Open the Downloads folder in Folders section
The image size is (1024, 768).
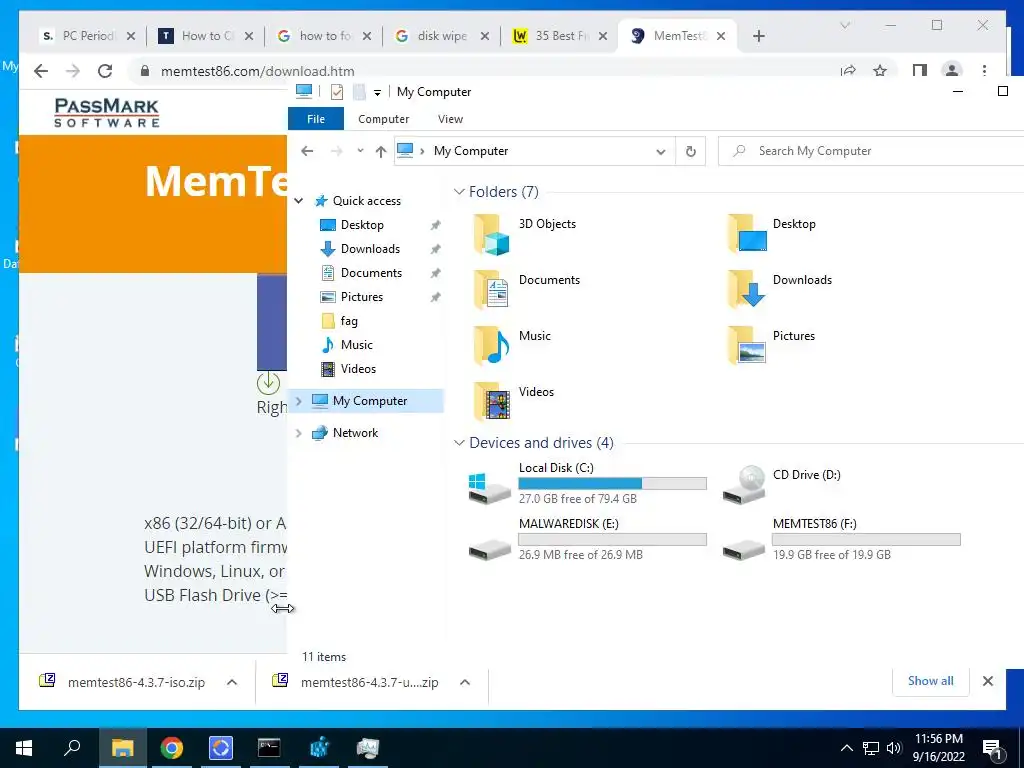[747, 290]
